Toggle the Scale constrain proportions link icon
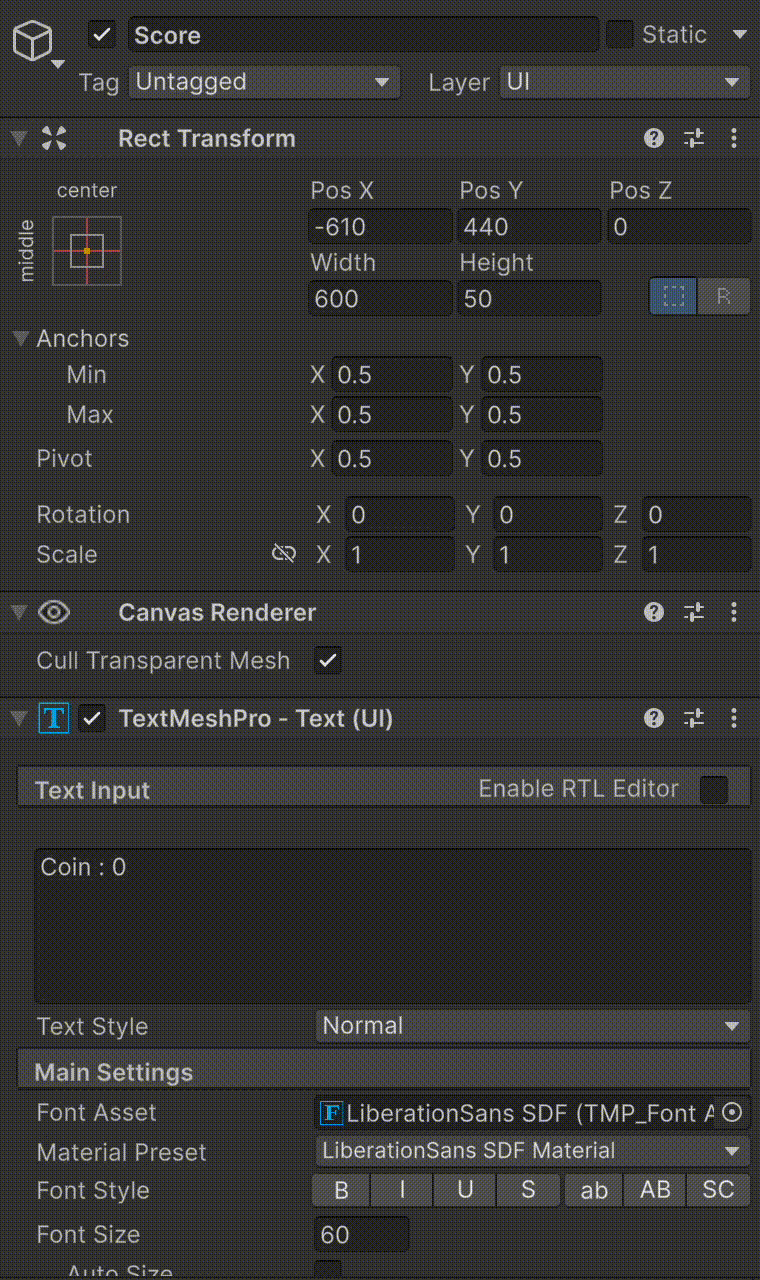760x1280 pixels. pos(284,554)
